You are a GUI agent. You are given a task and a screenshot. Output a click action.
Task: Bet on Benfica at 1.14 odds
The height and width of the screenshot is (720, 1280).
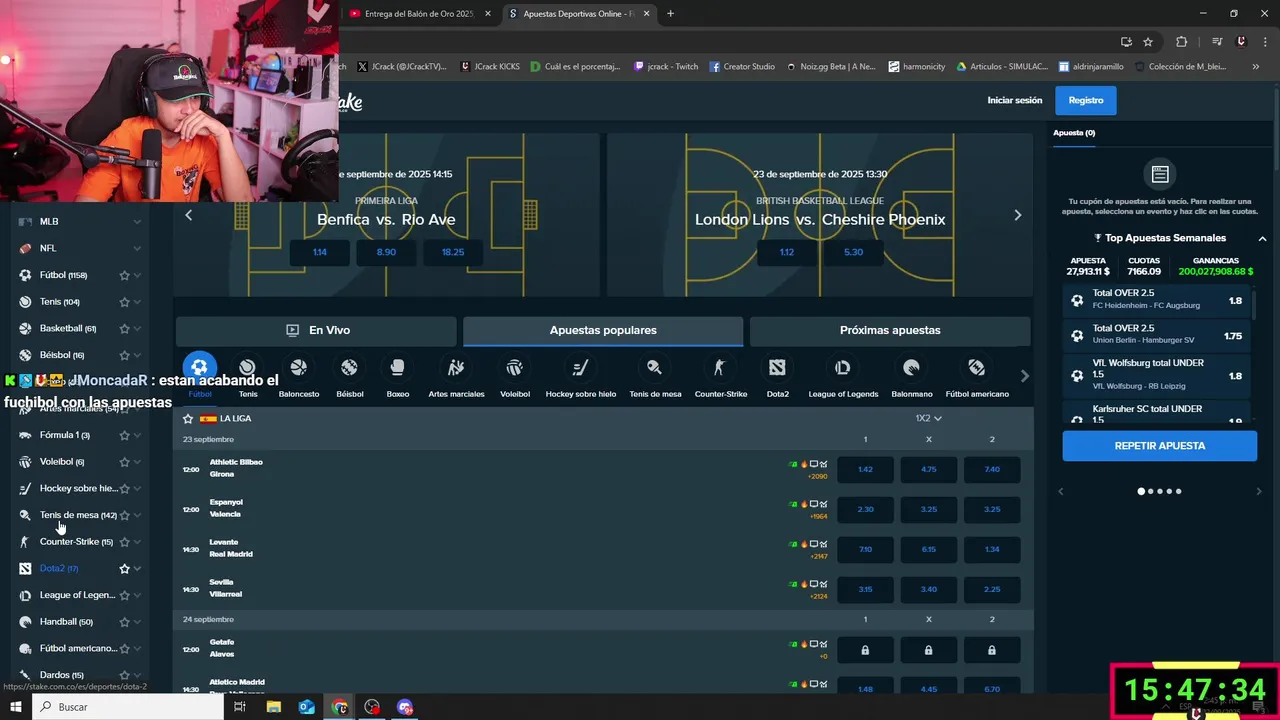[x=319, y=252]
